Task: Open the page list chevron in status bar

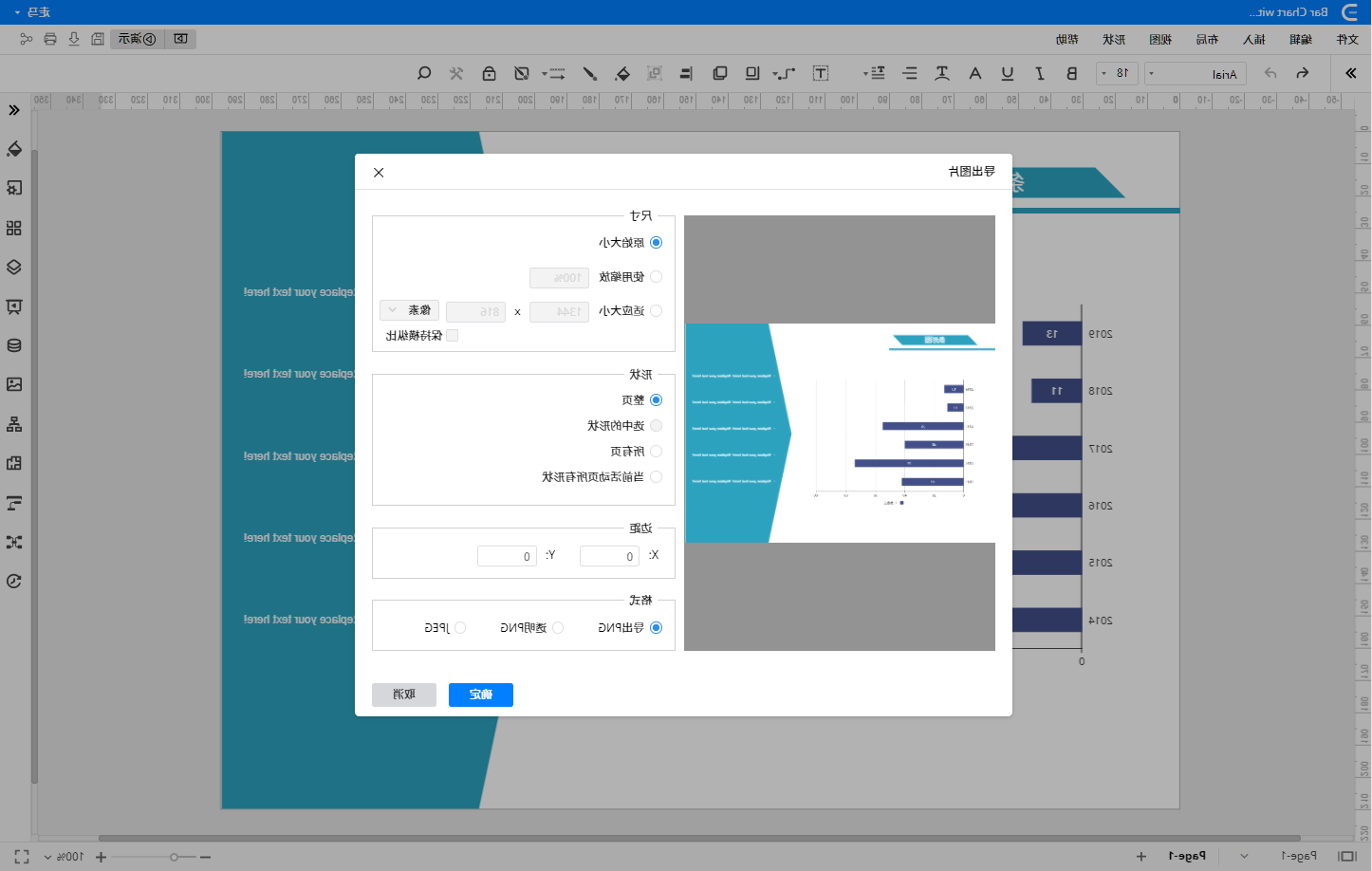Action: (x=1244, y=857)
